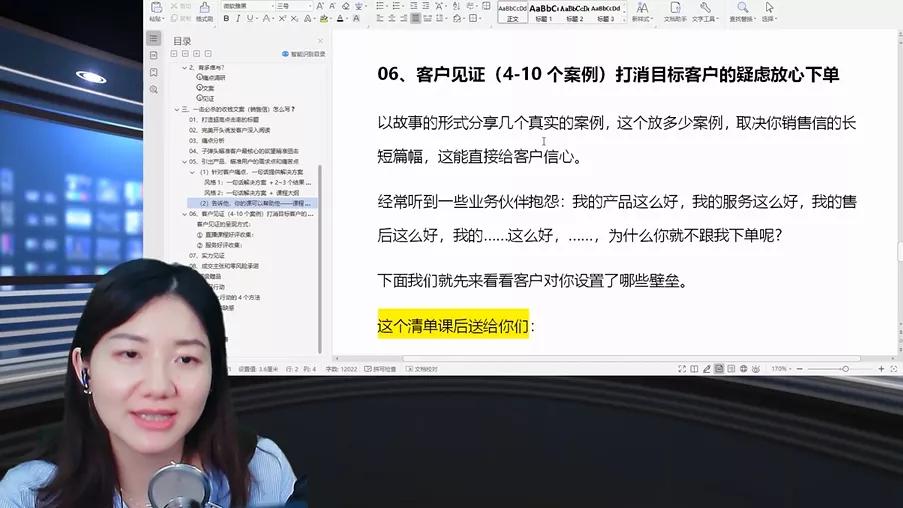This screenshot has width=903, height=508.
Task: Apply the 标题 1 heading style
Action: coord(544,13)
